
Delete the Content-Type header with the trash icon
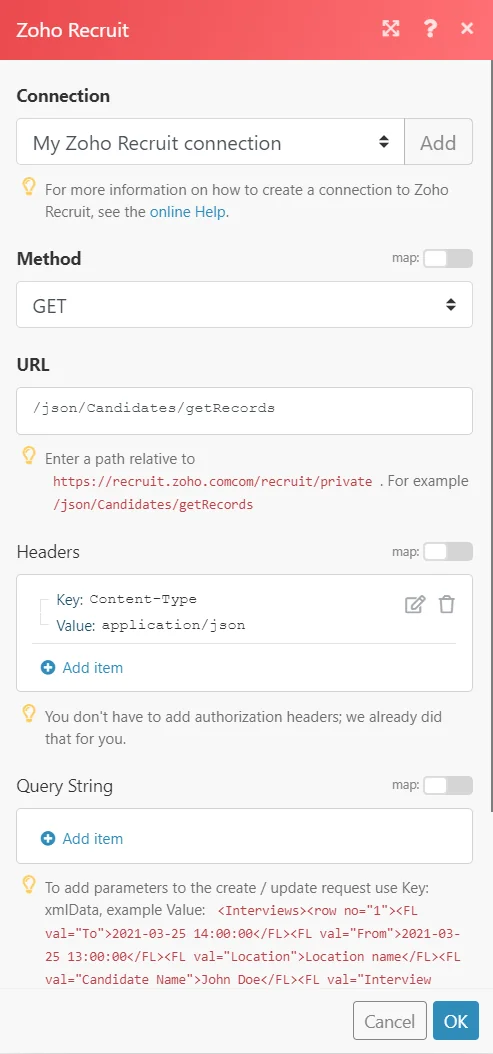[x=447, y=604]
